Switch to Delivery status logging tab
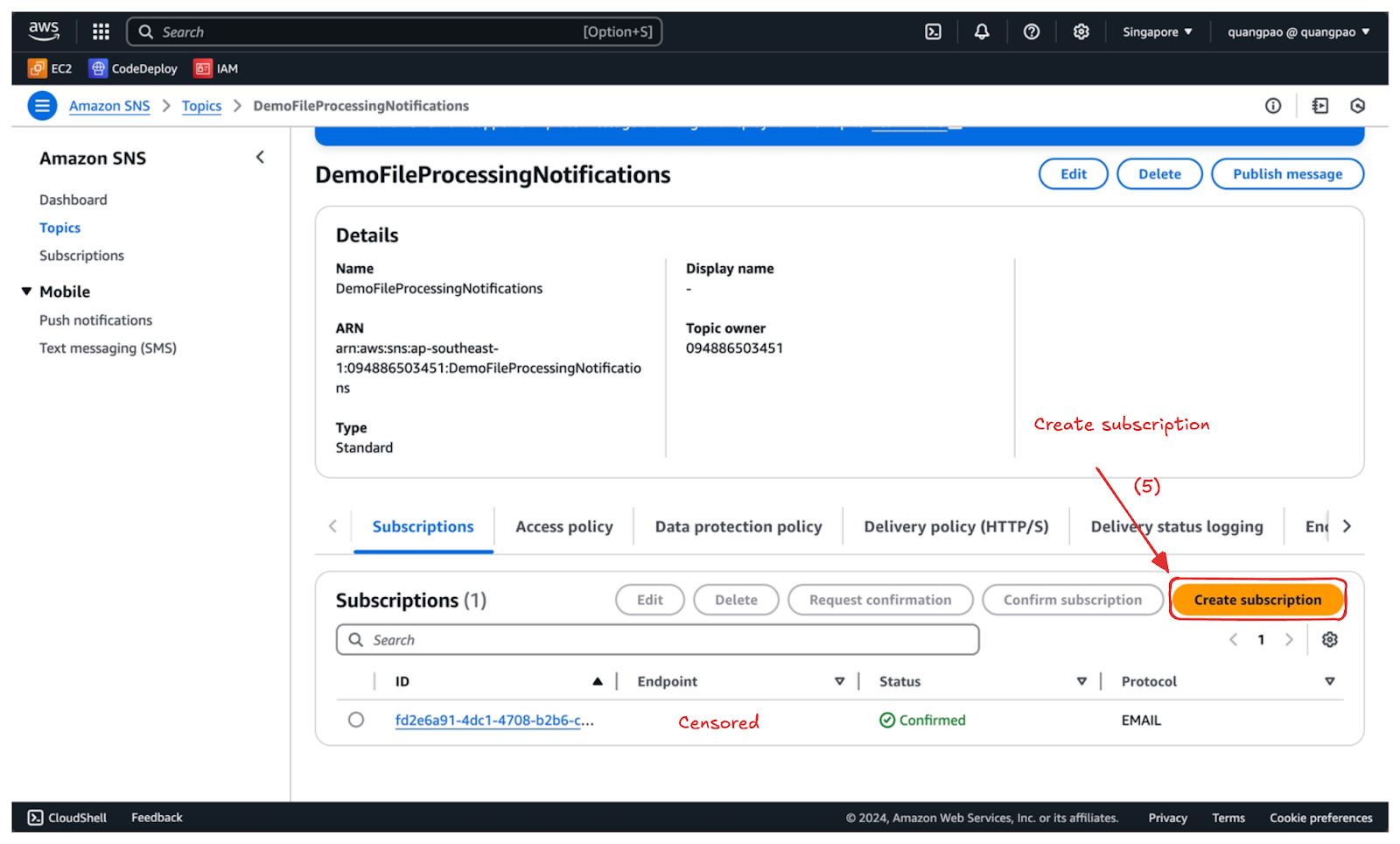Image resolution: width=1400 pixels, height=844 pixels. click(x=1177, y=527)
